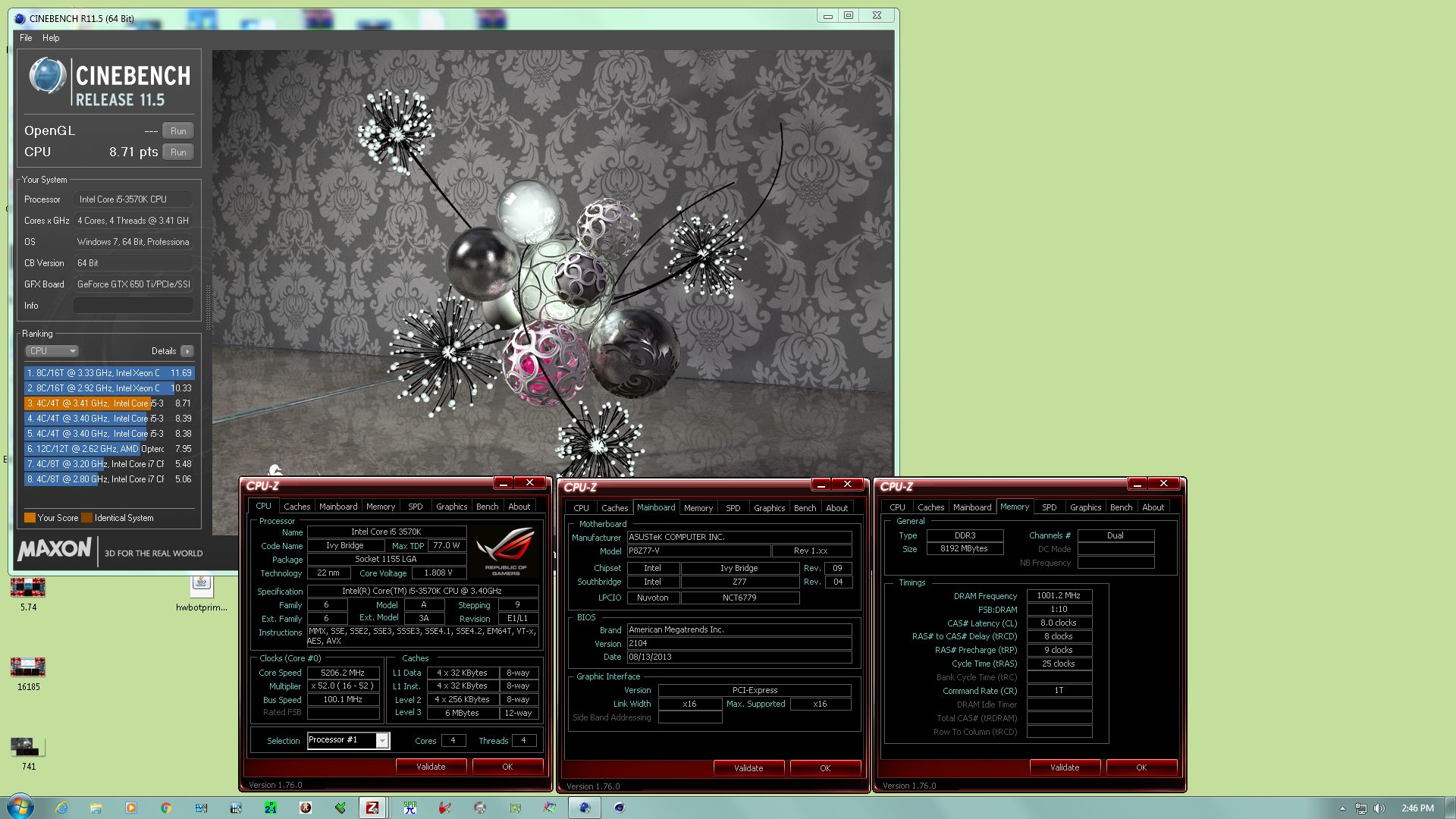Click the red bird-shaped taskbar icon
Image resolution: width=1456 pixels, height=819 pixels.
[x=445, y=808]
